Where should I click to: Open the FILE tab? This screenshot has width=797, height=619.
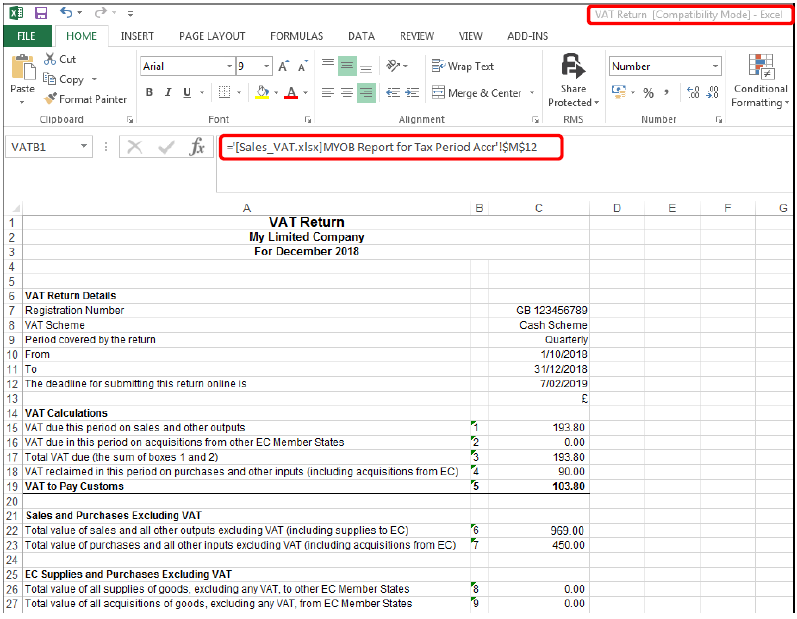pos(27,36)
